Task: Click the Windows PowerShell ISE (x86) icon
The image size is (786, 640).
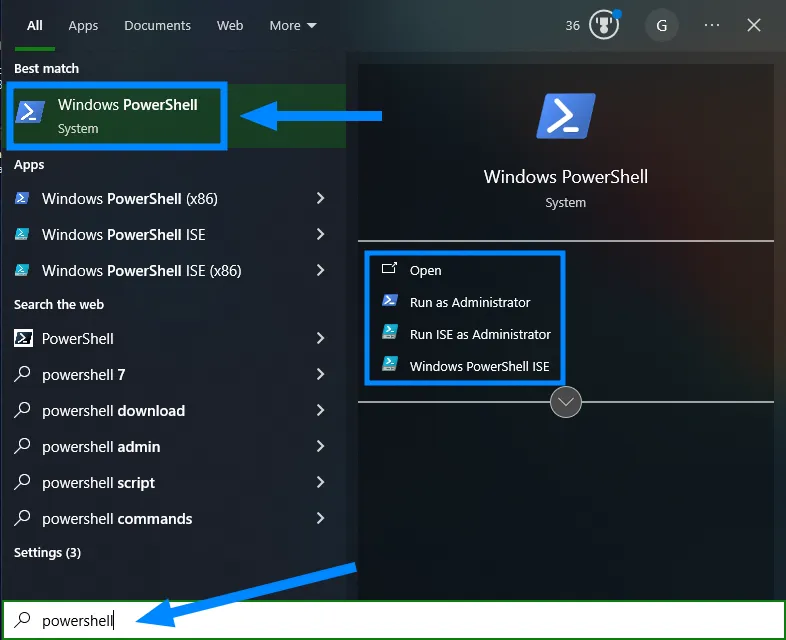Action: coord(22,270)
